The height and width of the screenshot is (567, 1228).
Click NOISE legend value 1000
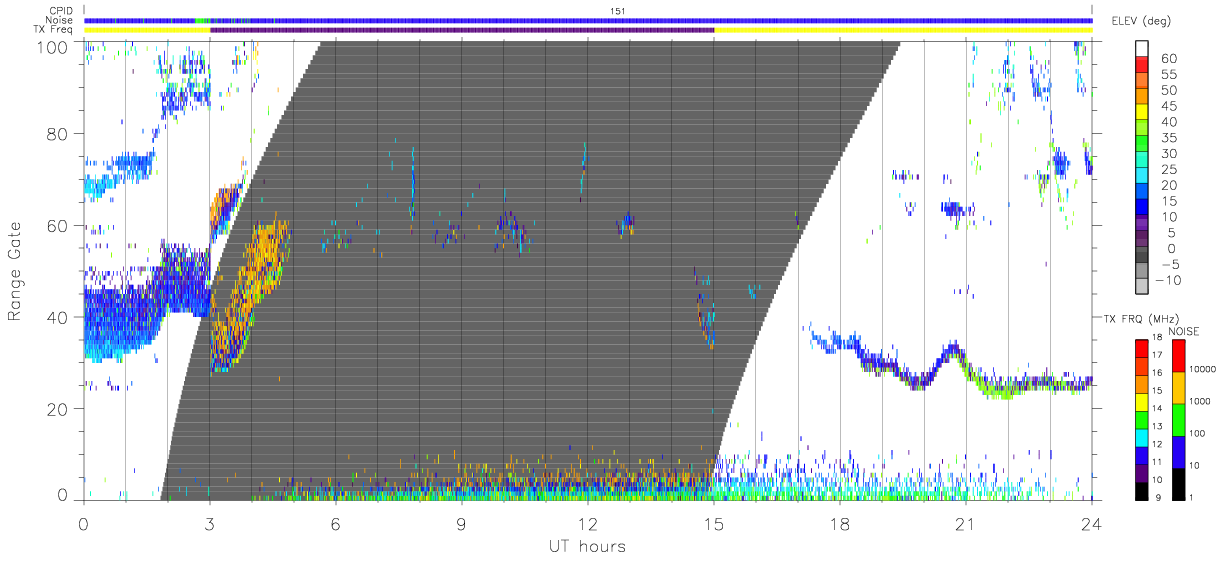(x=1201, y=402)
